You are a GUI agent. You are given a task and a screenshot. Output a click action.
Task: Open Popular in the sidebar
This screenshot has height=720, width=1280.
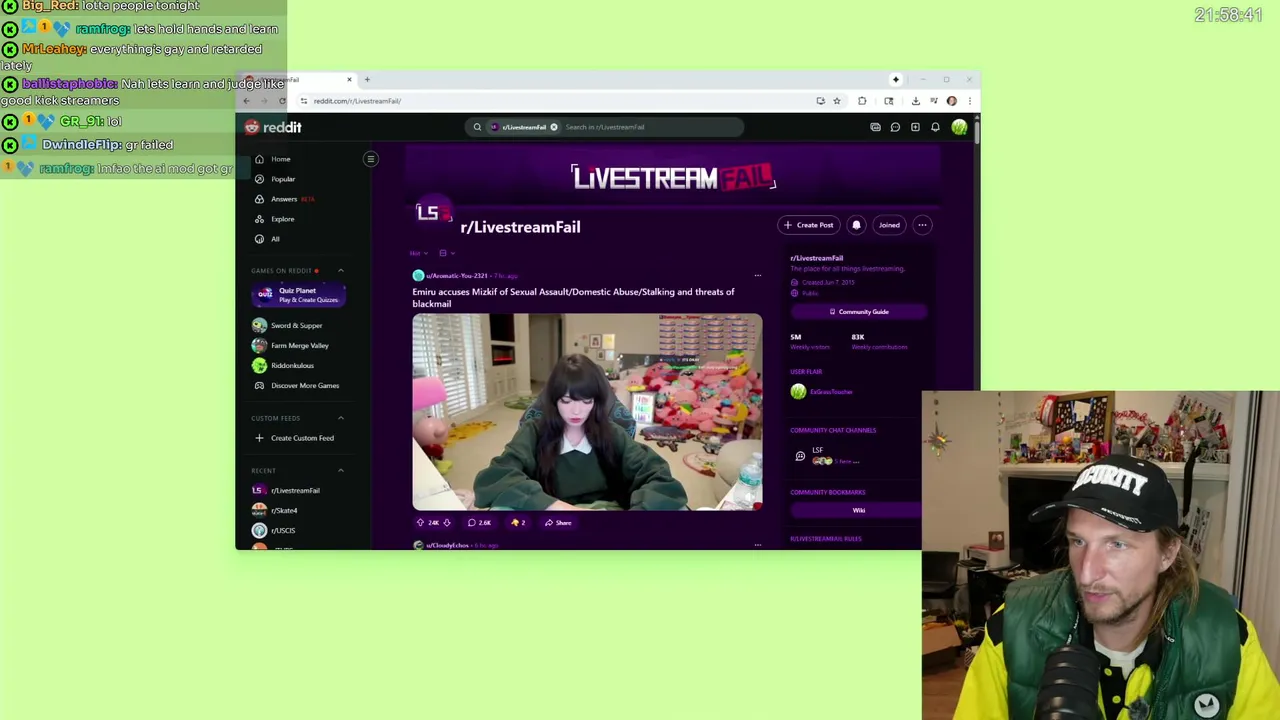(283, 179)
